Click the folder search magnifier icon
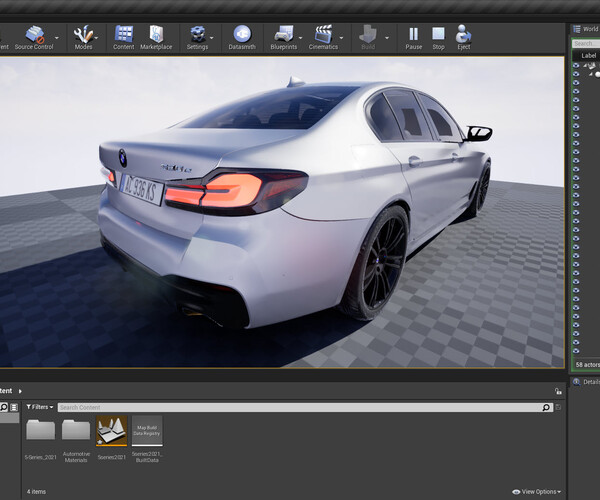600x500 pixels. tap(4, 407)
